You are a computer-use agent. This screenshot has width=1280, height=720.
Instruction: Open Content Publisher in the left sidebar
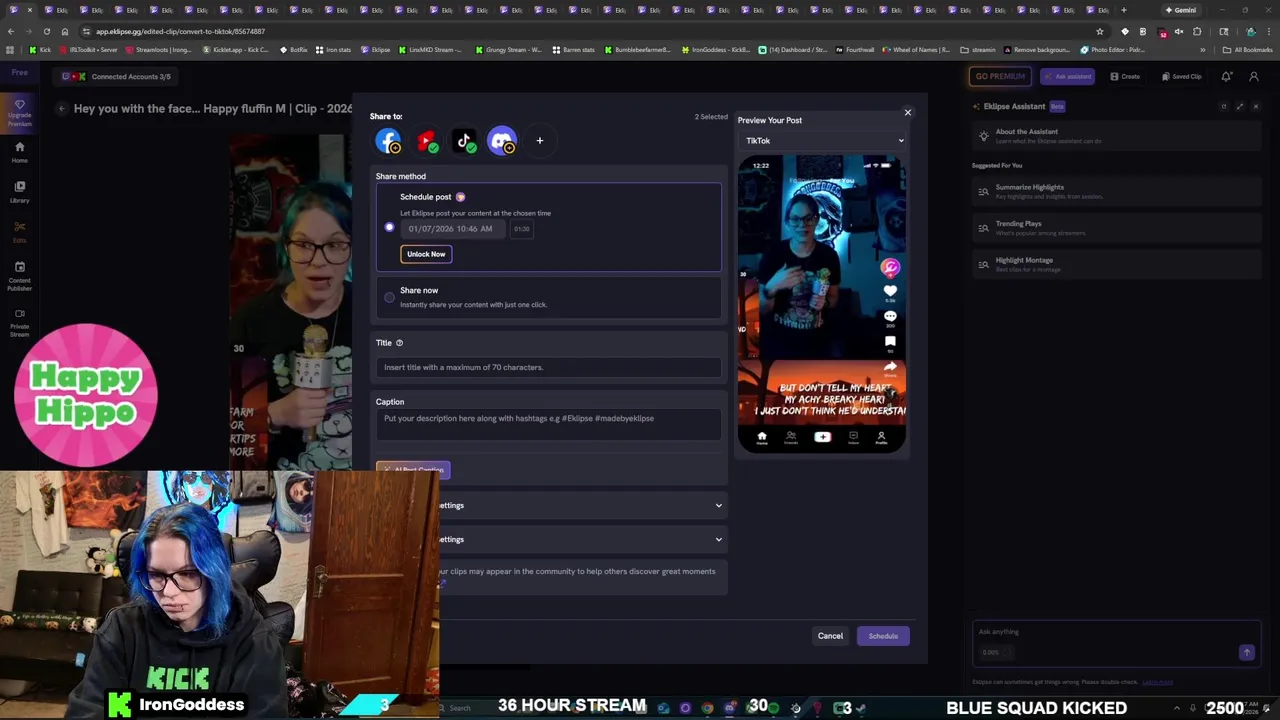coord(19,276)
